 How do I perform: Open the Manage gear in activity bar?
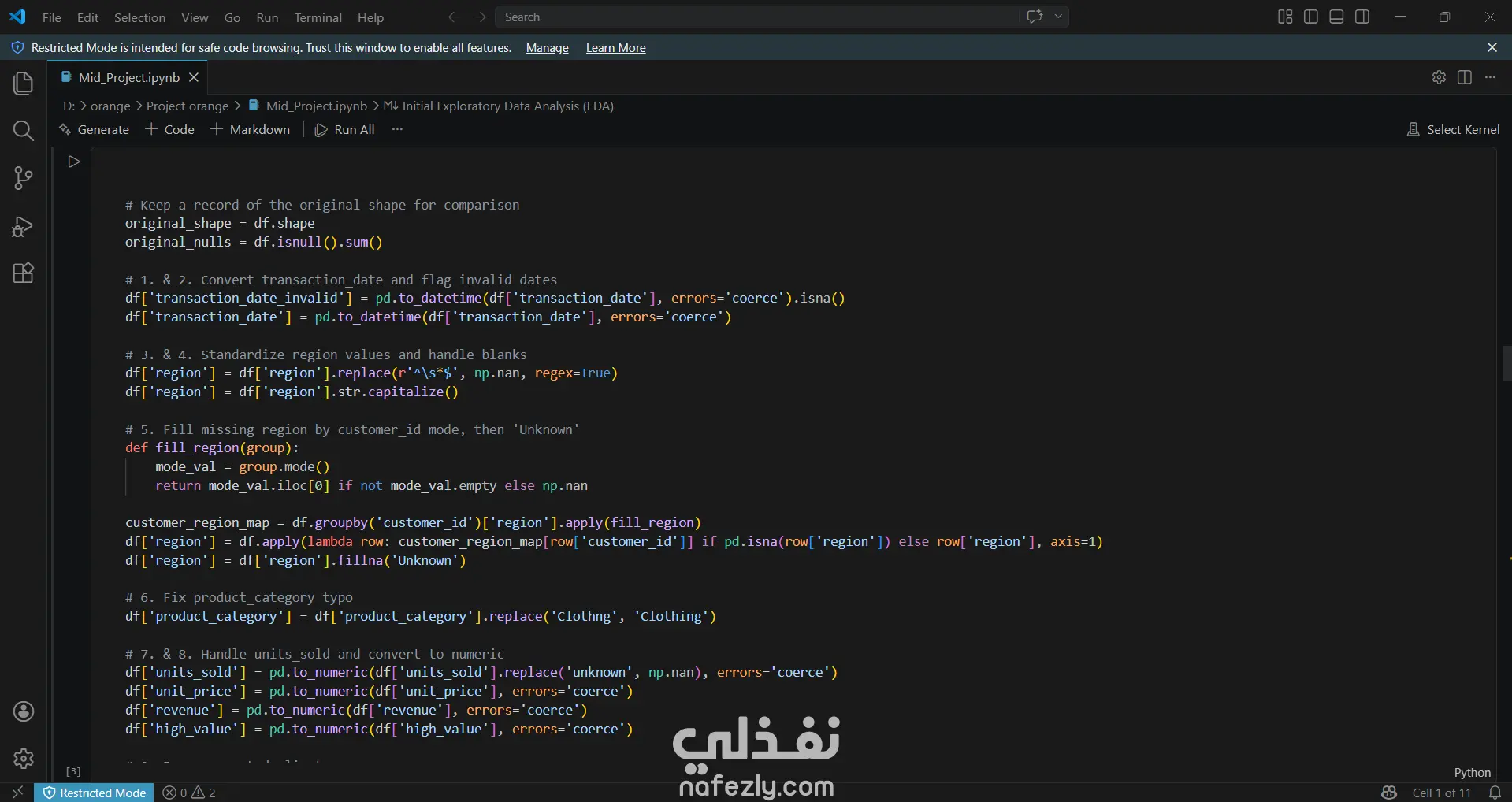pyautogui.click(x=24, y=759)
